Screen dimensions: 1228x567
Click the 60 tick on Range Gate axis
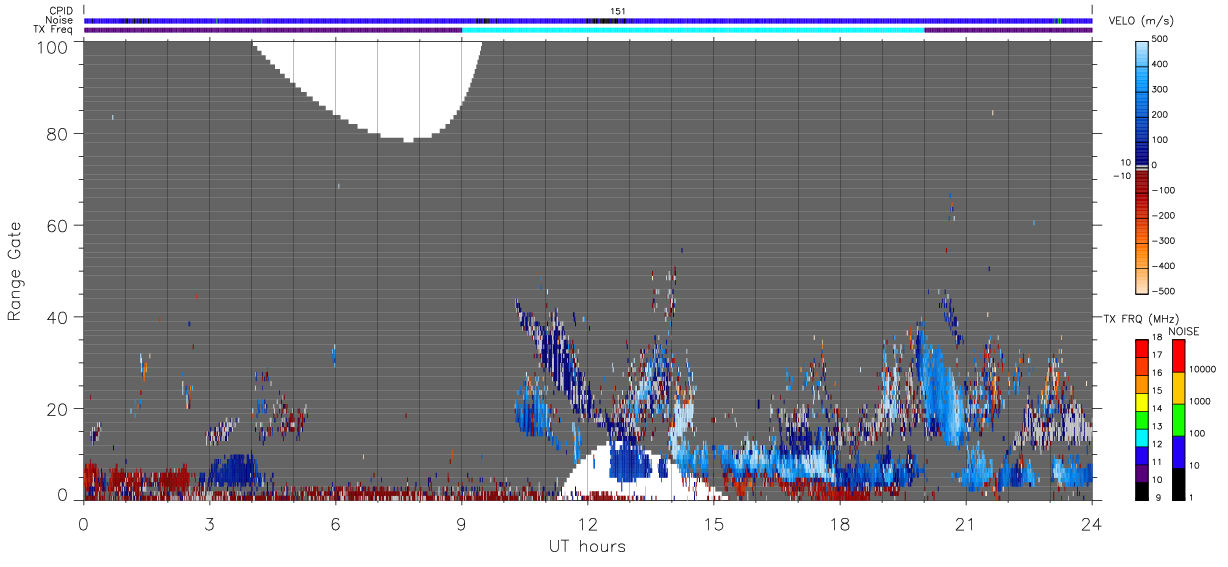58,225
